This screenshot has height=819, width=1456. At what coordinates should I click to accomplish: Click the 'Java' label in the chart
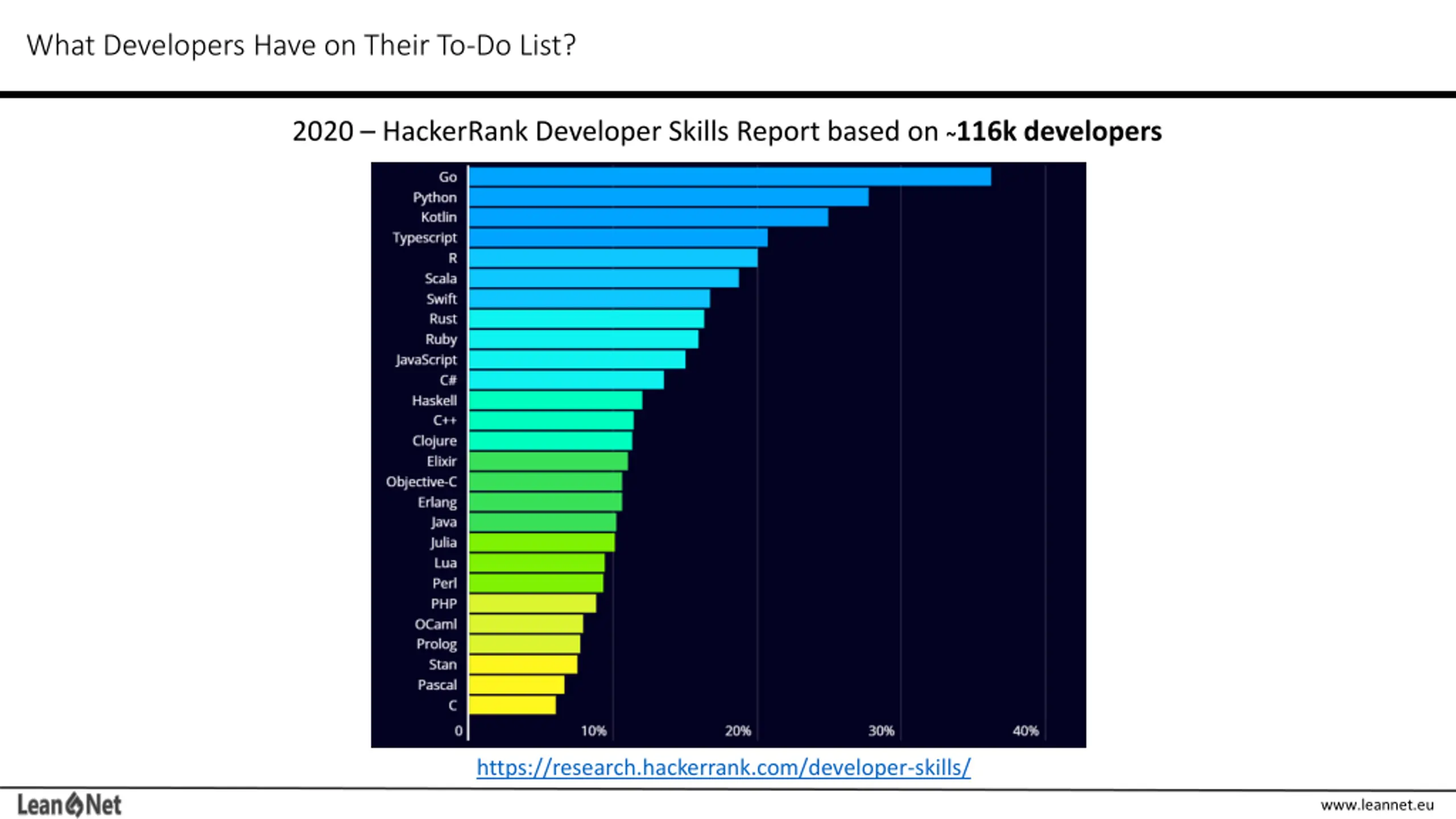click(x=444, y=523)
